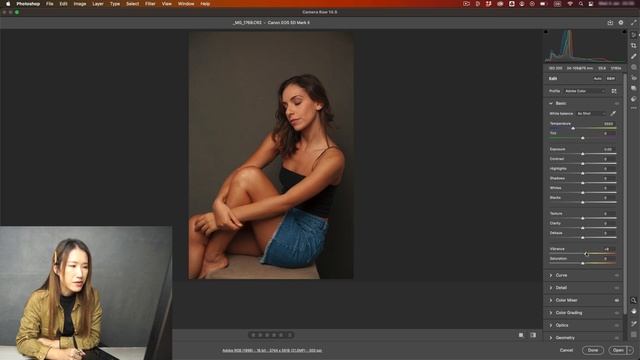Click the Wi-Fi status icon
Image resolution: width=640 pixels, height=360 pixels.
click(x=570, y=4)
